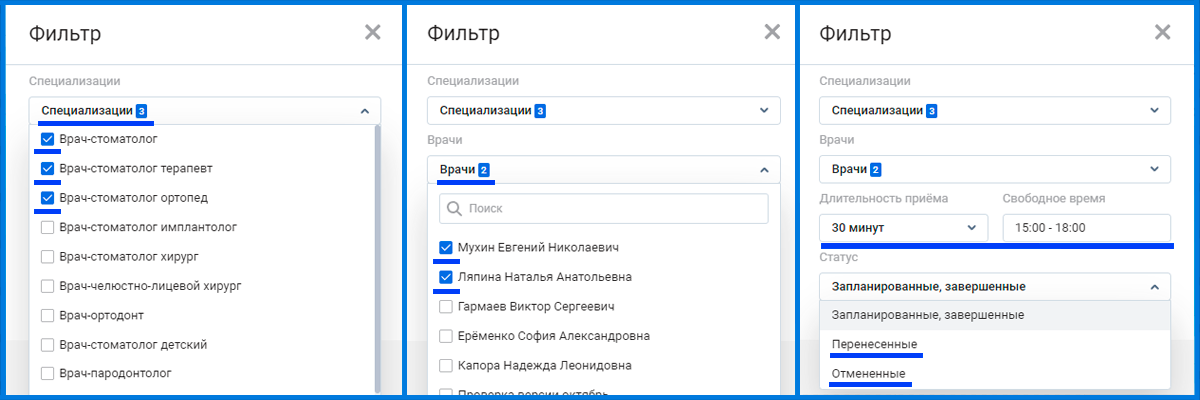Check the Врач-ортодонт checkbox
Screen dimensions: 1200x400
pos(47,315)
